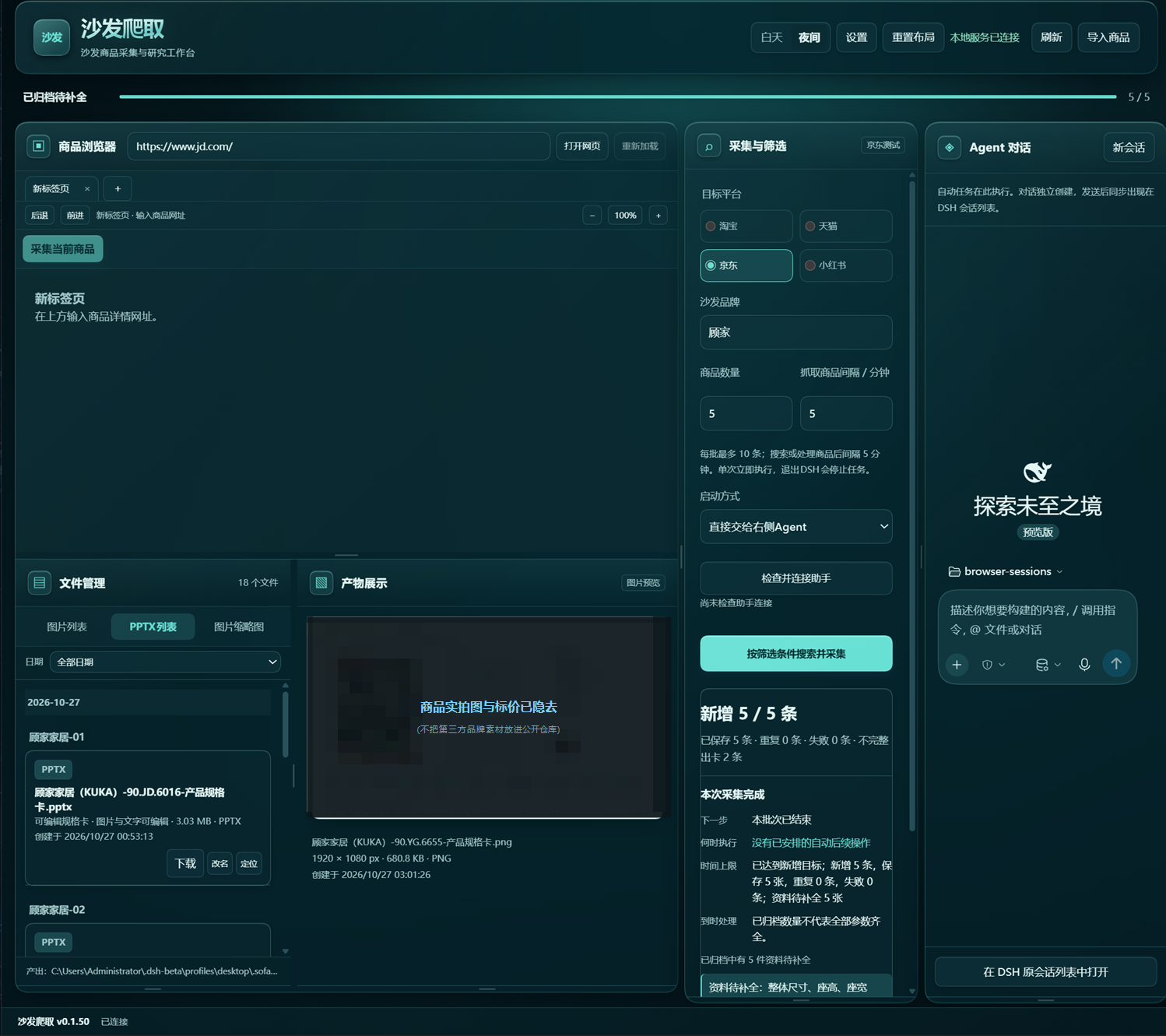The height and width of the screenshot is (1036, 1166).
Task: Switch to the PPTX列表 tab
Action: pos(153,627)
